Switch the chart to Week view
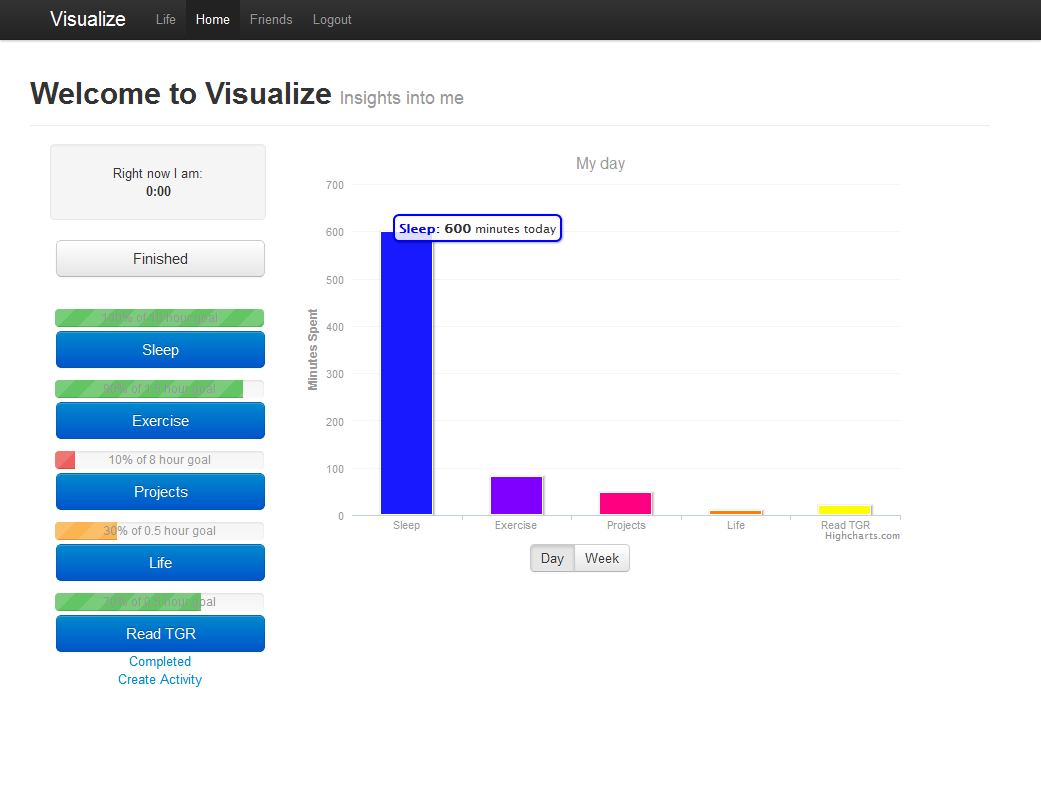Viewport: 1041px width, 800px height. (x=602, y=558)
